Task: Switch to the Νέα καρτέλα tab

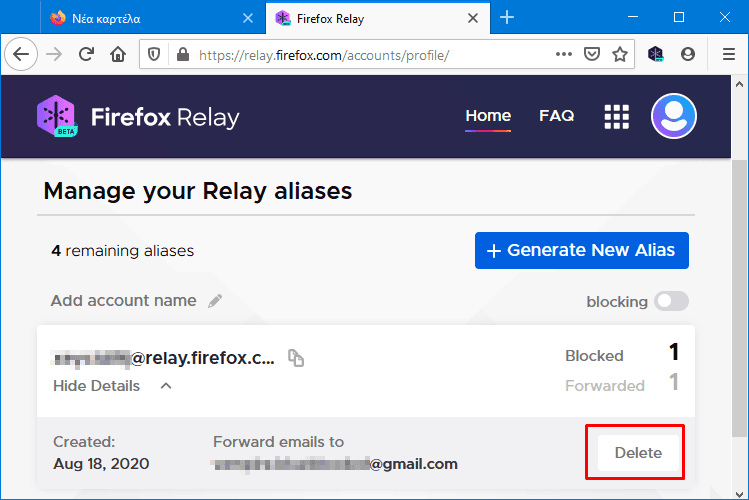Action: click(153, 18)
